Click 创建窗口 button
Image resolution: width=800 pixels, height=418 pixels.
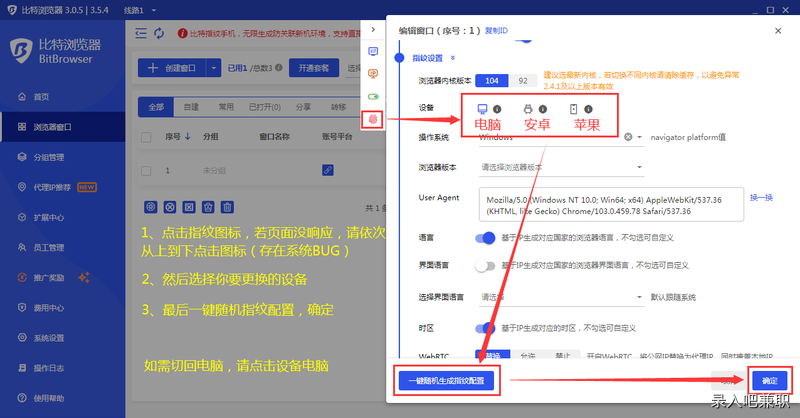pos(172,68)
